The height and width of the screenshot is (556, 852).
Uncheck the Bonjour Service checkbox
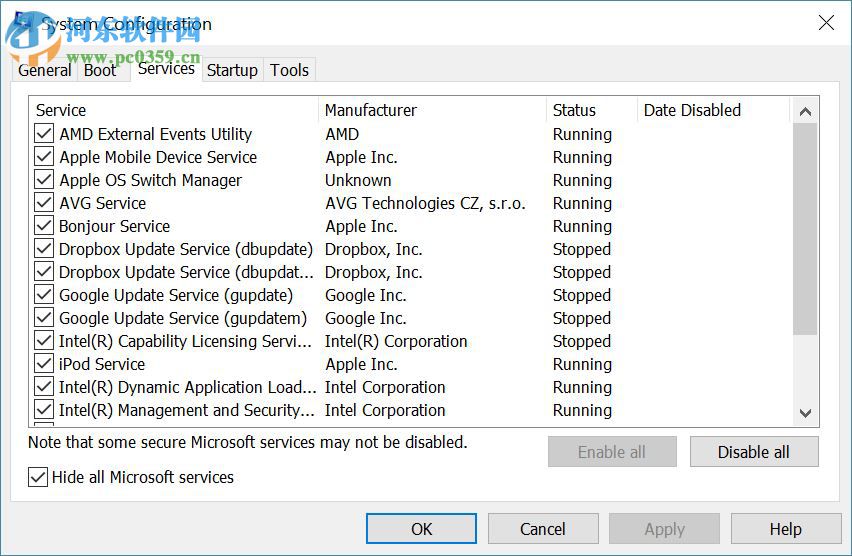[44, 226]
